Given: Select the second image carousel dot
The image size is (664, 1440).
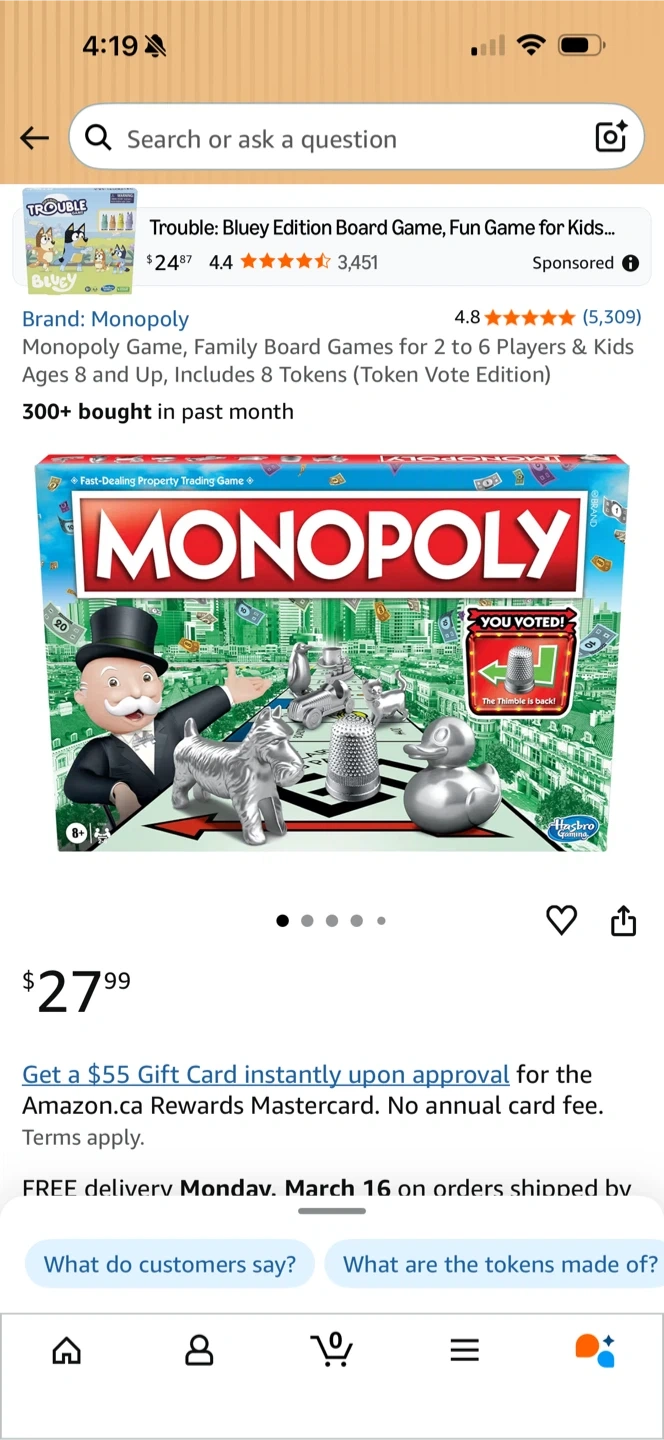Looking at the screenshot, I should click(x=307, y=921).
